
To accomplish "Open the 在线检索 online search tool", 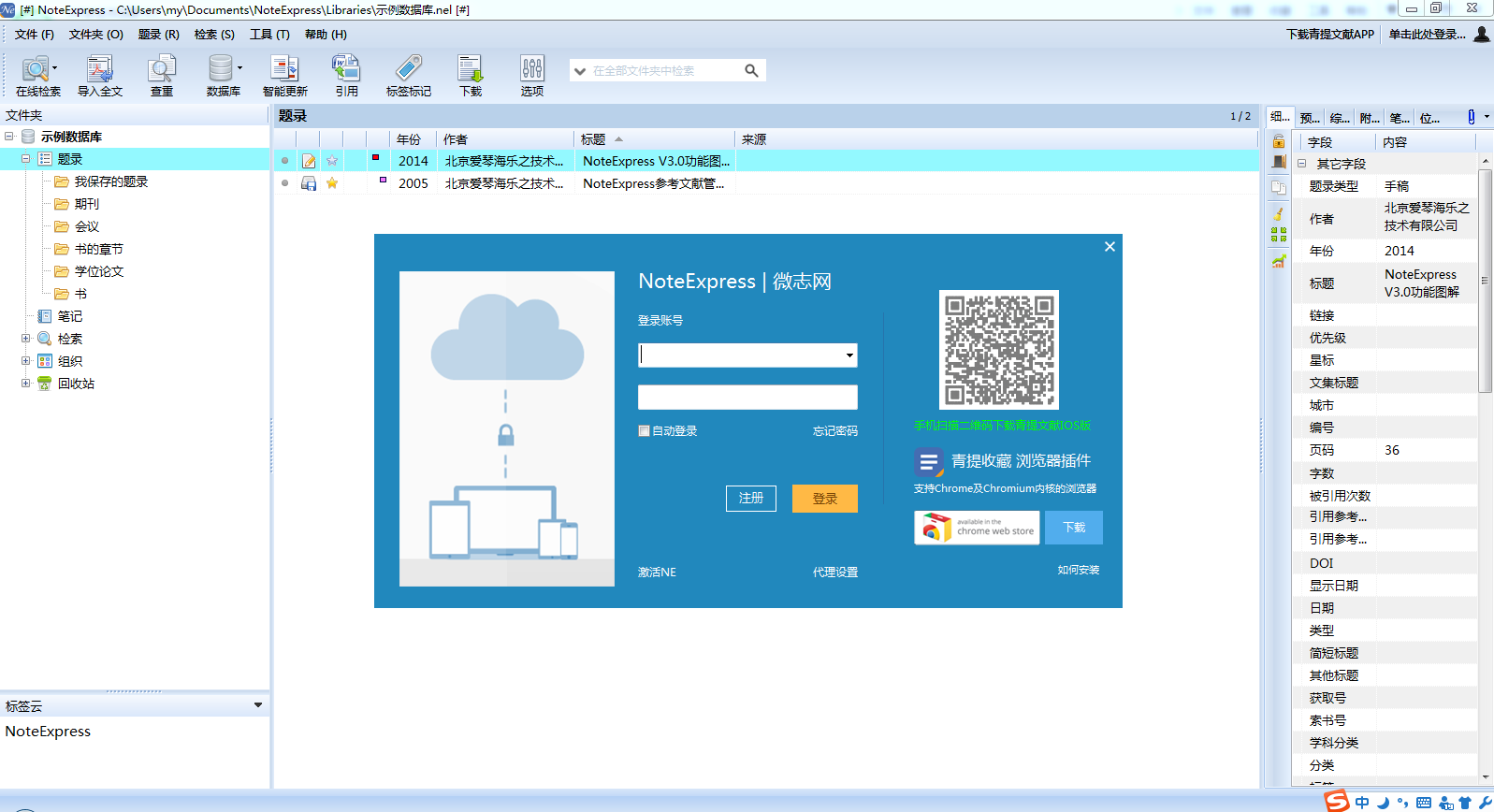I will (37, 75).
